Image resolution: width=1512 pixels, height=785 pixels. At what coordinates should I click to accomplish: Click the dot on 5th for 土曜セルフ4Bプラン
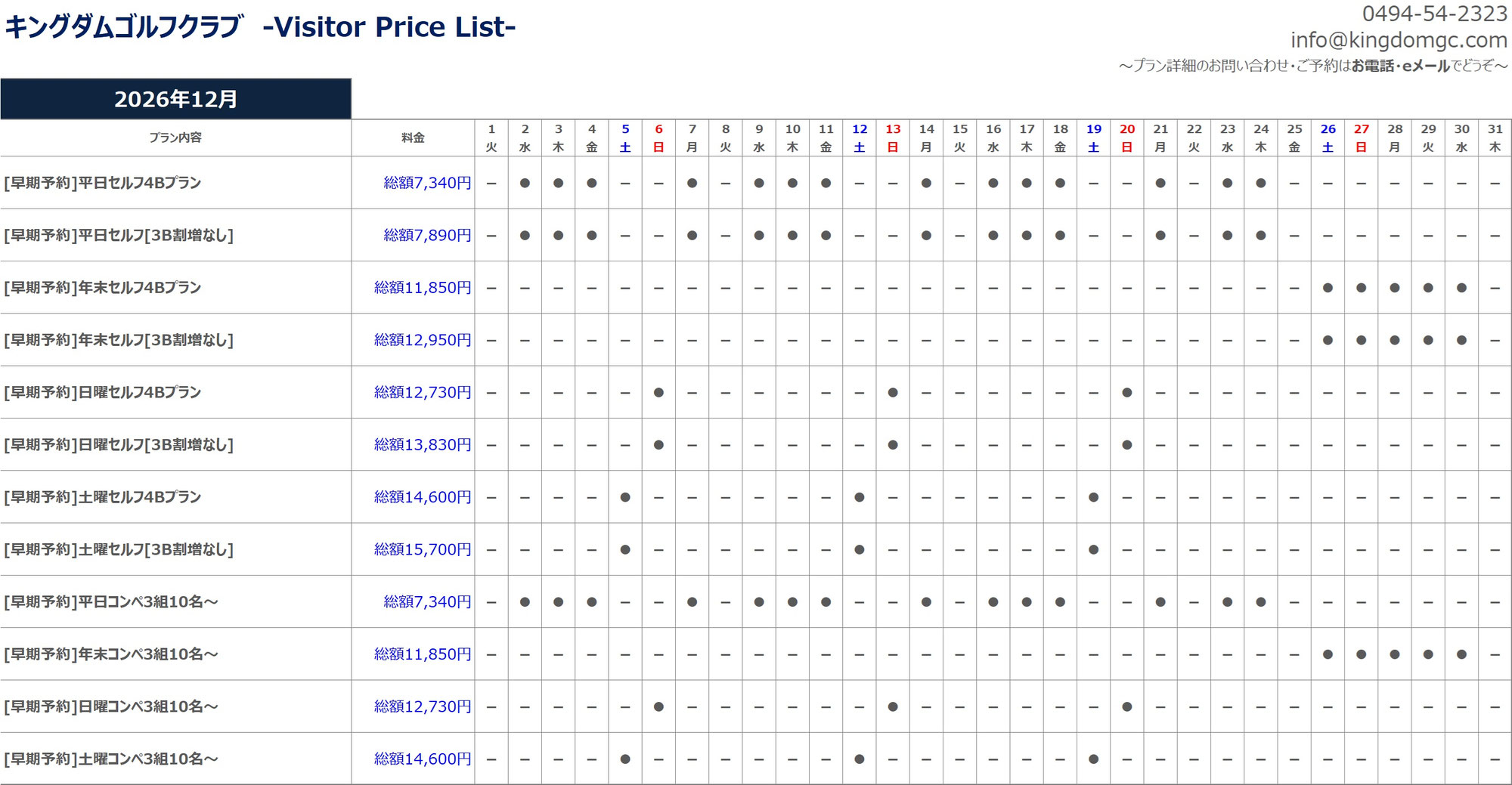(x=625, y=497)
